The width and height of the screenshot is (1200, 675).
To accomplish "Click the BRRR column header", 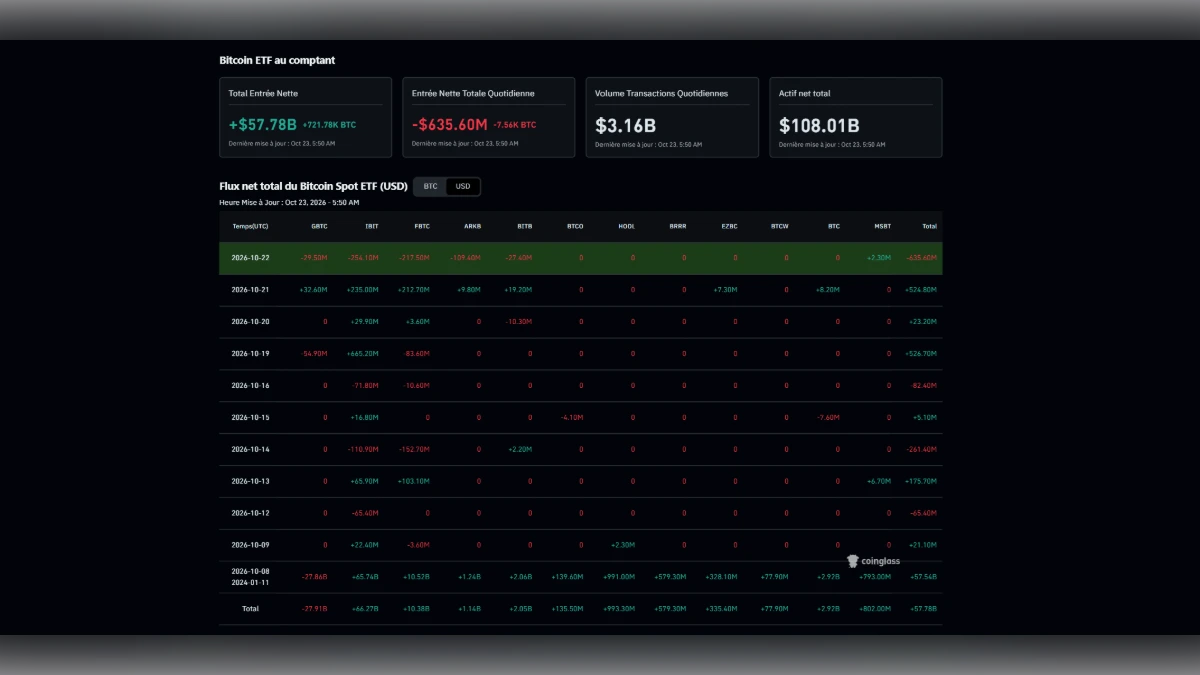I will [x=677, y=226].
